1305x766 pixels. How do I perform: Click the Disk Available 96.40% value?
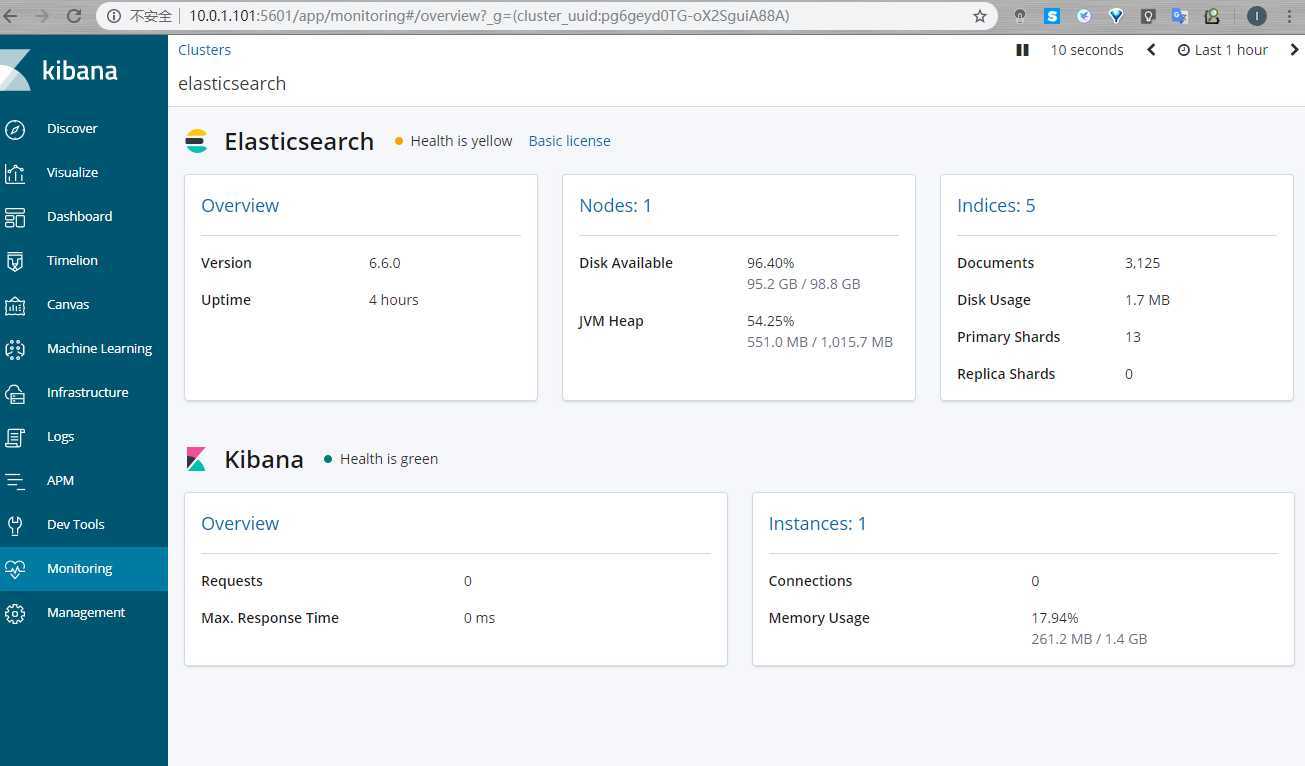pos(770,263)
